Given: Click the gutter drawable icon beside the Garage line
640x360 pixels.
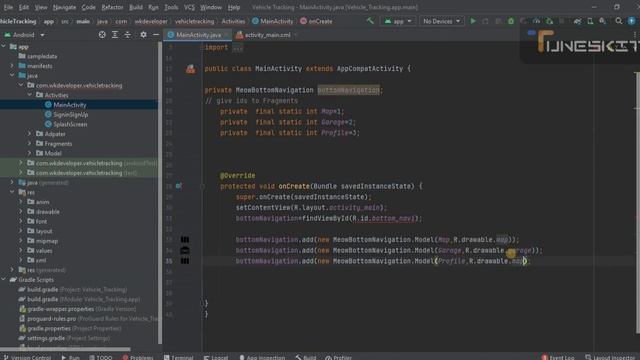Looking at the screenshot, I should pos(185,250).
